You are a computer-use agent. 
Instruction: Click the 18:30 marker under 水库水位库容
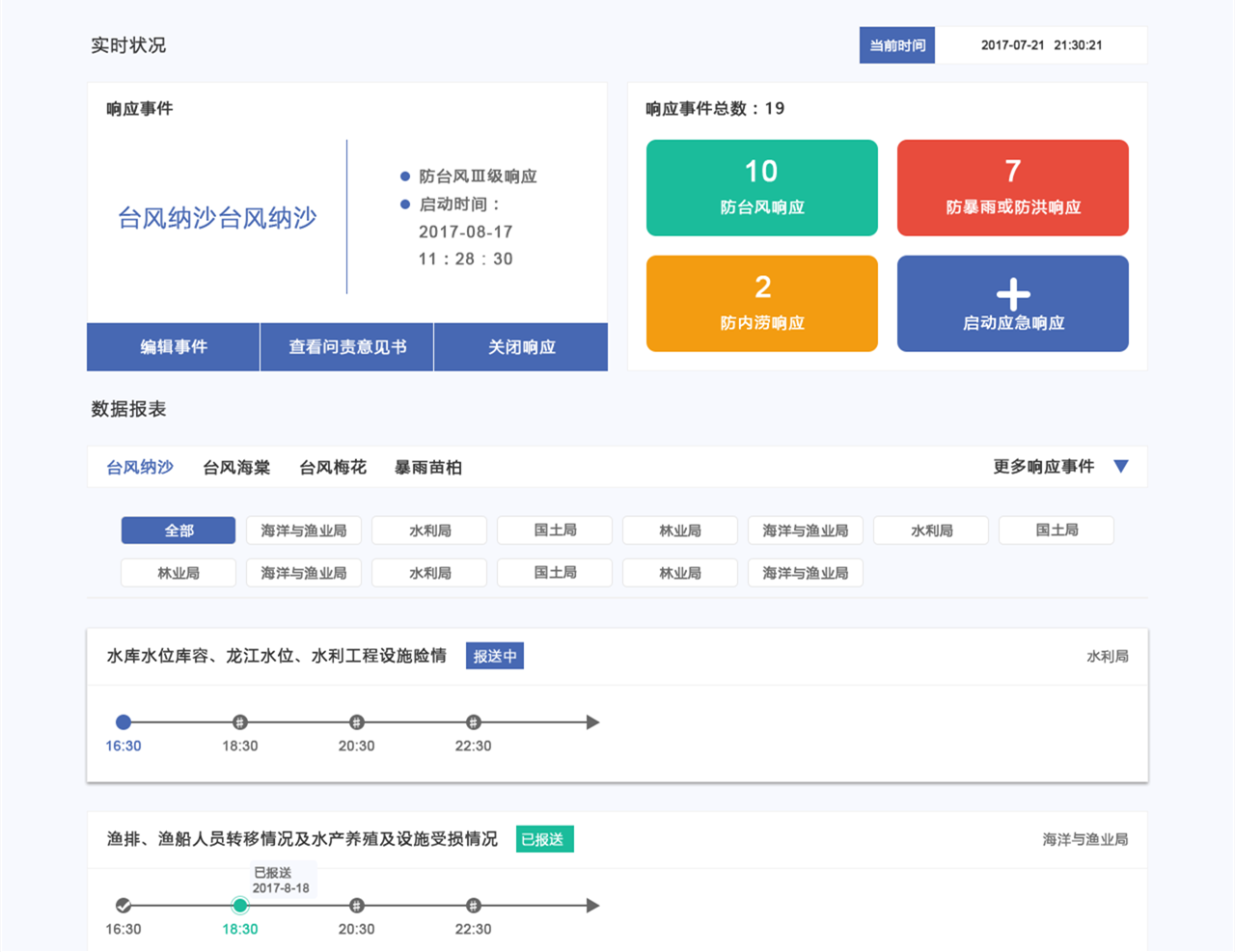(x=240, y=722)
